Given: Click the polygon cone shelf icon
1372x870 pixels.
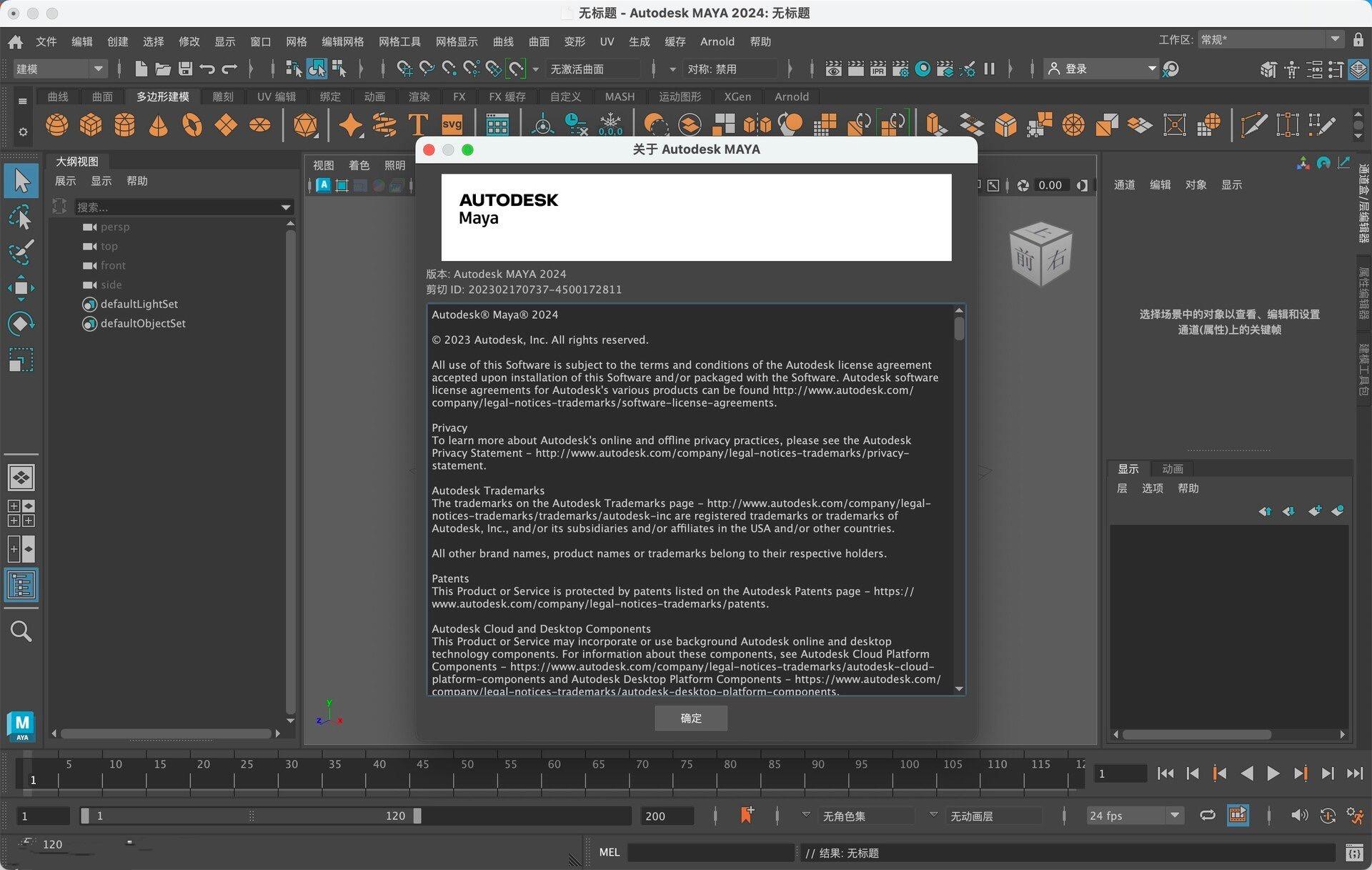Looking at the screenshot, I should pos(158,125).
